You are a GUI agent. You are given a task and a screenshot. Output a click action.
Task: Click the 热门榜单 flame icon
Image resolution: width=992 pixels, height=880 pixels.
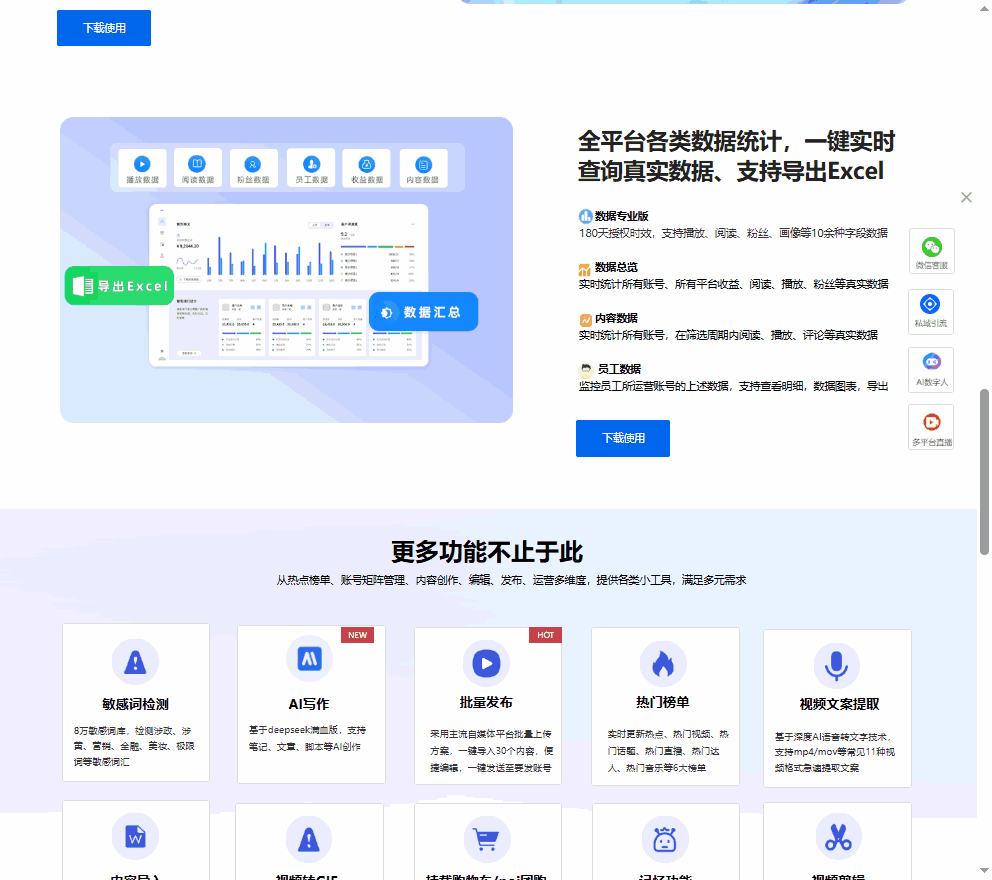pos(664,661)
